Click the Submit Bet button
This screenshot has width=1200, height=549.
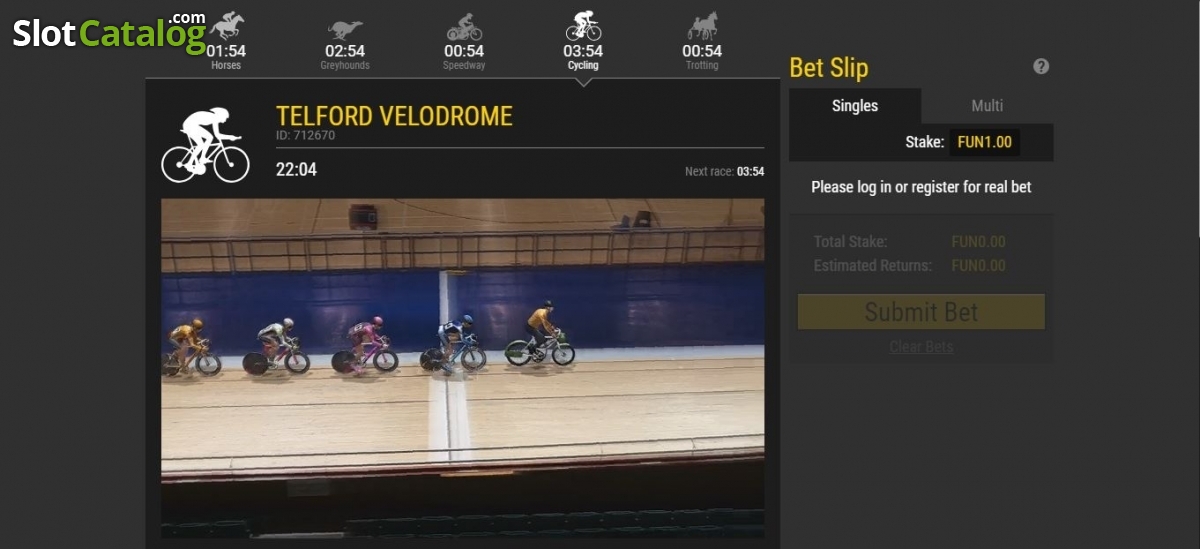point(921,312)
